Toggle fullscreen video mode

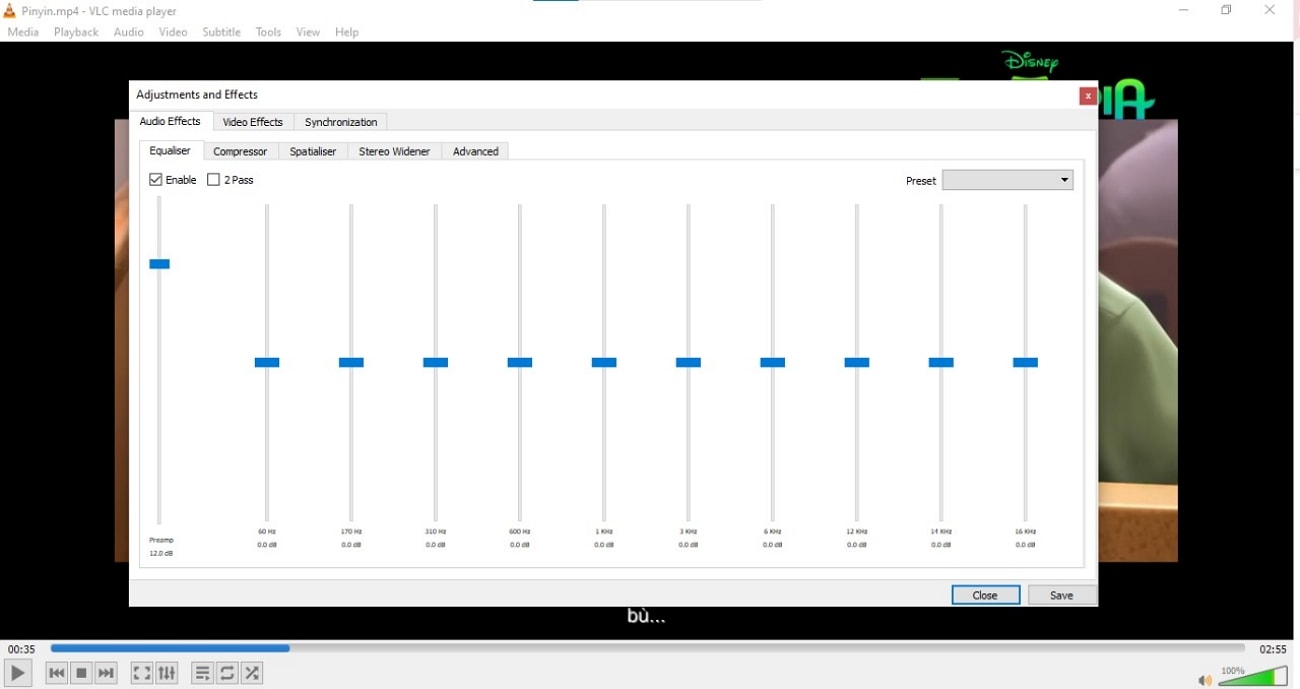[x=142, y=673]
